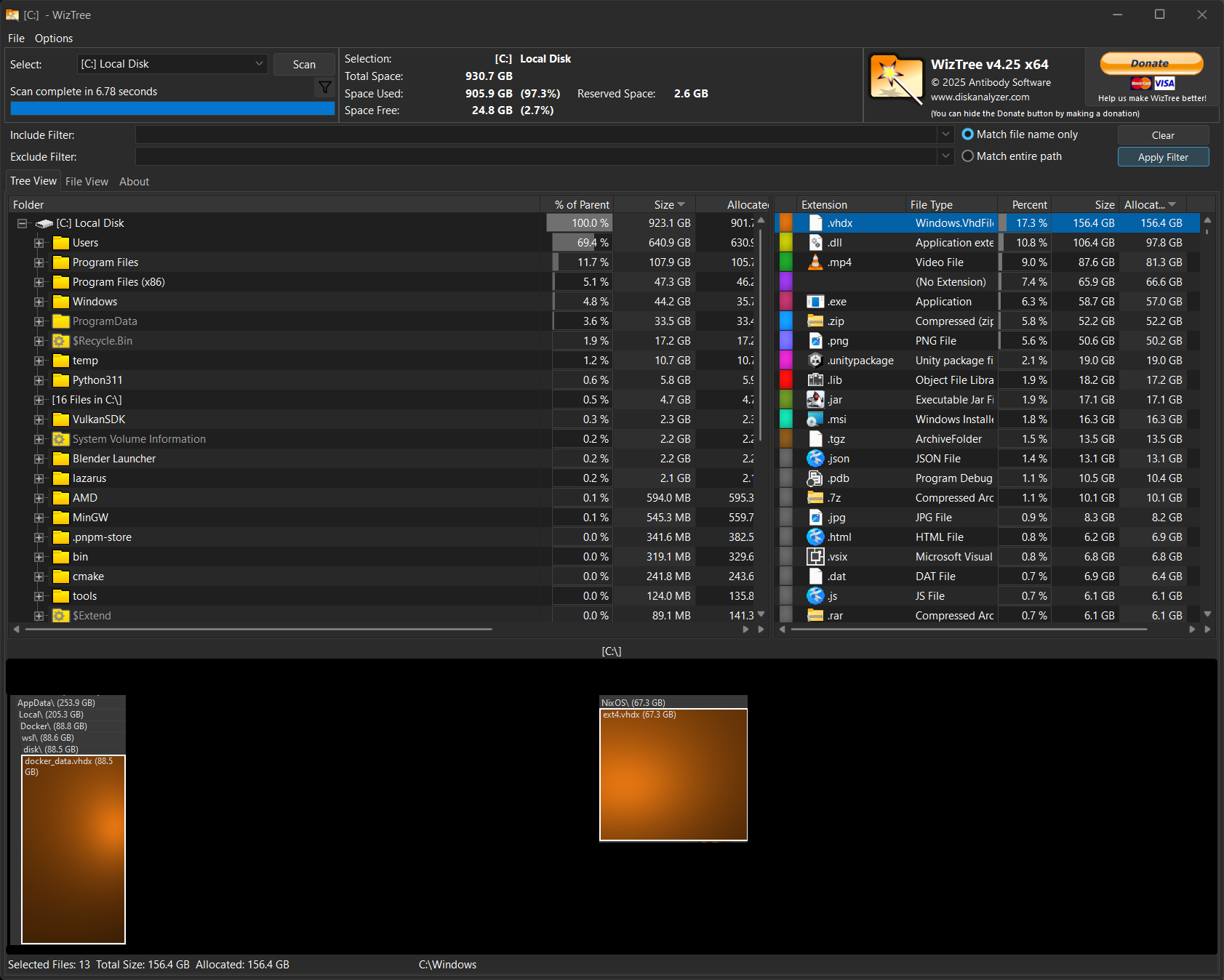Select the Blender Launcher folder row
This screenshot has width=1224, height=980.
pos(382,459)
